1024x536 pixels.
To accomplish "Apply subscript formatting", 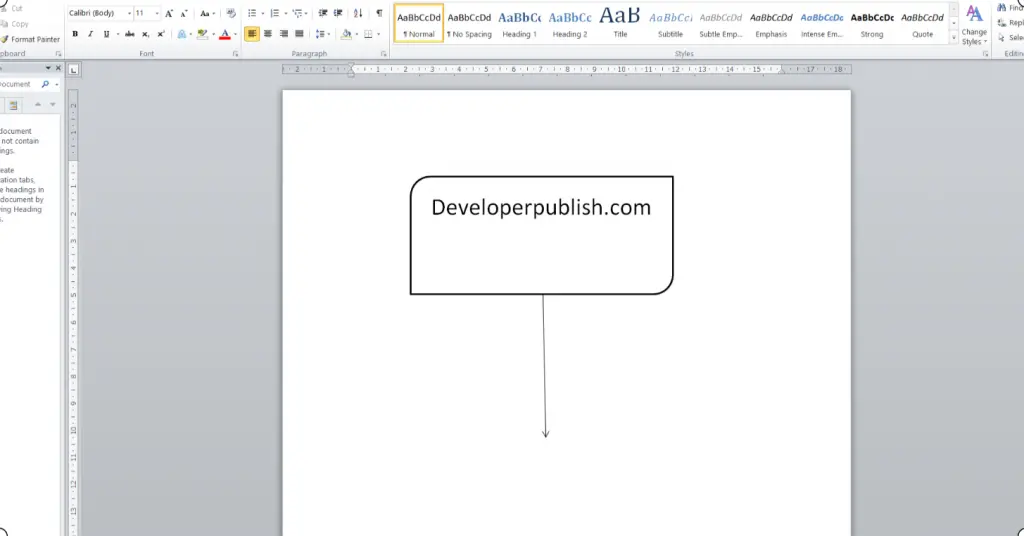I will point(146,34).
